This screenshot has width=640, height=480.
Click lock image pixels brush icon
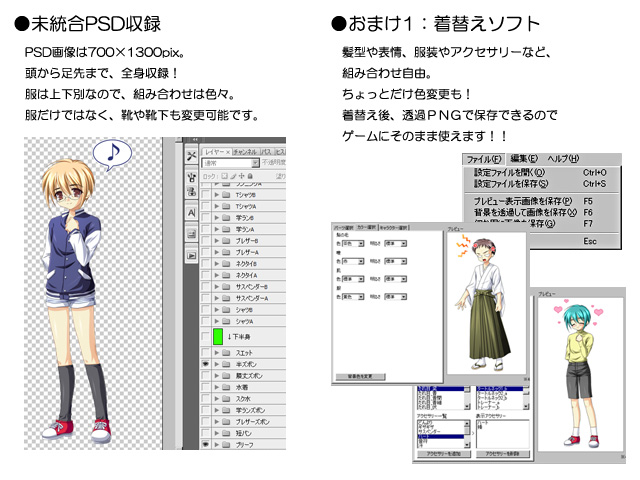click(233, 176)
